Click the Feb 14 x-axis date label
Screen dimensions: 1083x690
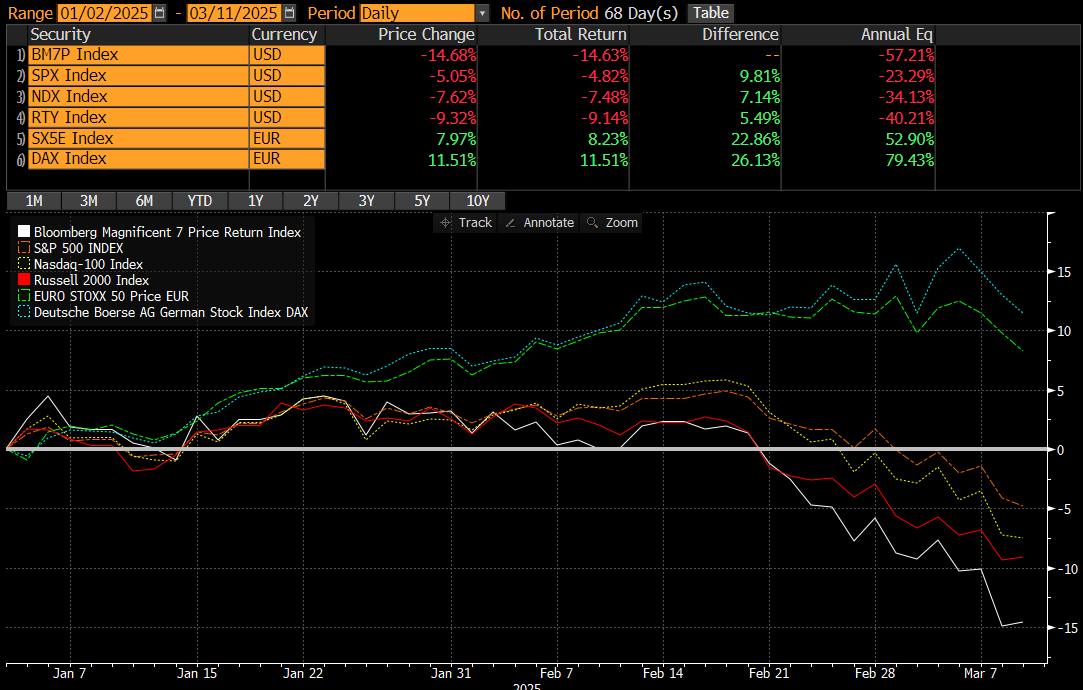[662, 673]
